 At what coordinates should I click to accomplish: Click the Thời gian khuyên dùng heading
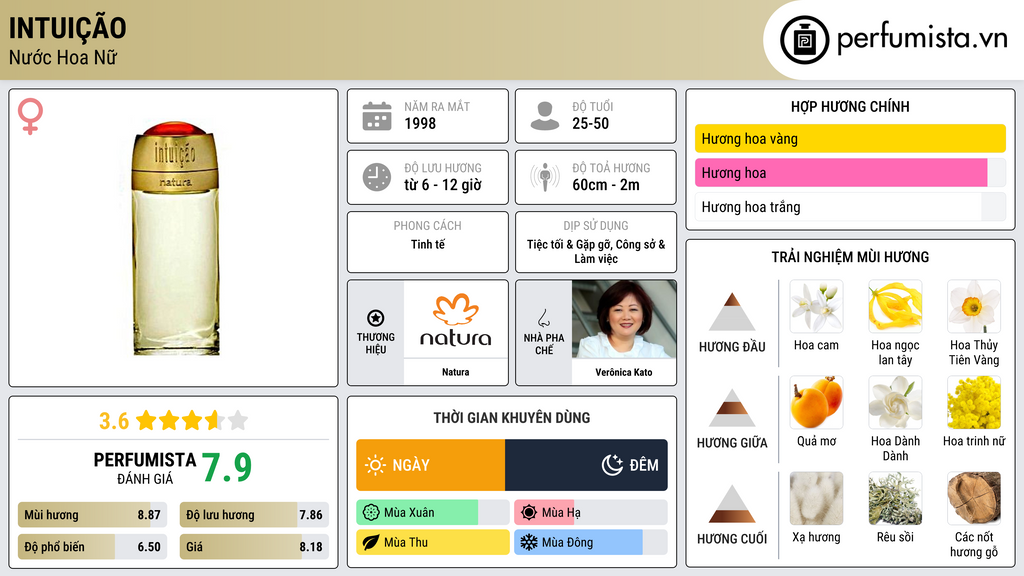[x=512, y=418]
